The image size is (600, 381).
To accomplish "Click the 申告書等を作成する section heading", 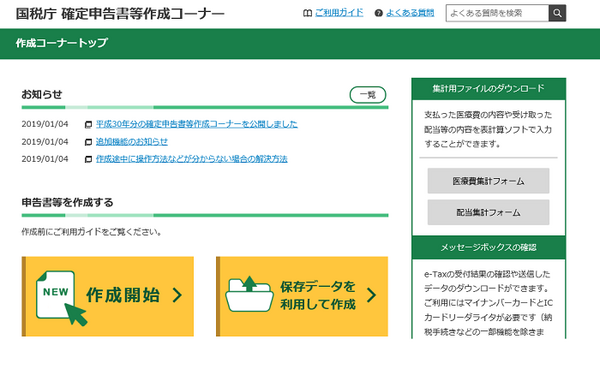I will [67, 202].
